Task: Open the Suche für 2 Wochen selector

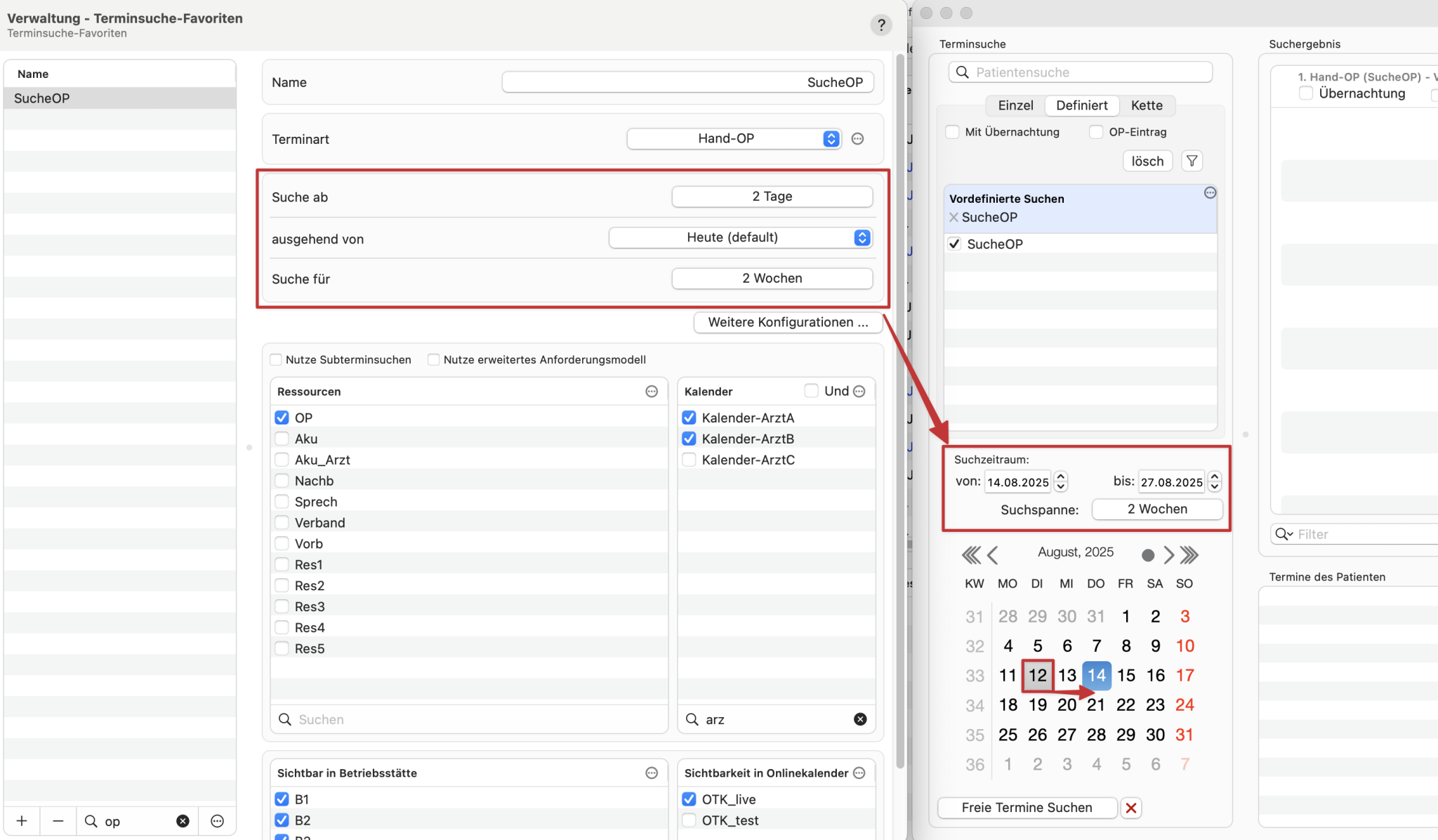Action: pyautogui.click(x=772, y=279)
